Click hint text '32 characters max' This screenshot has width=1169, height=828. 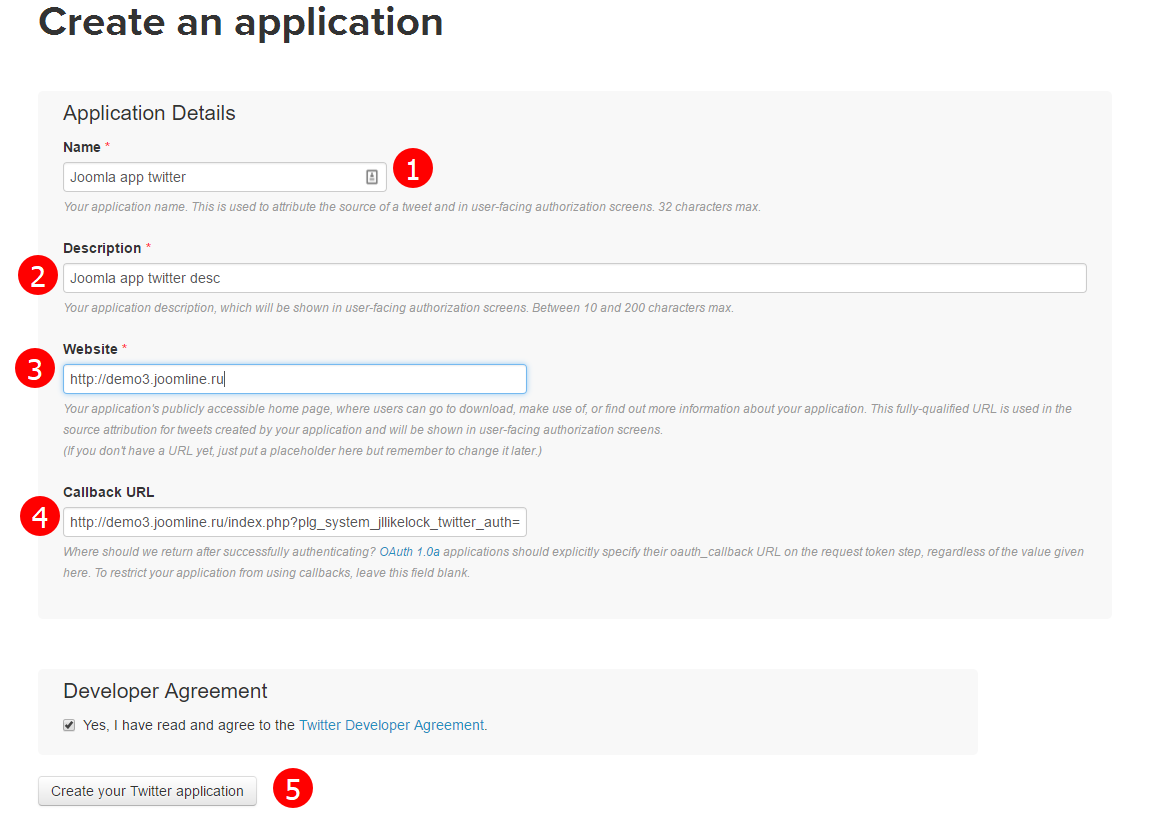(x=709, y=206)
